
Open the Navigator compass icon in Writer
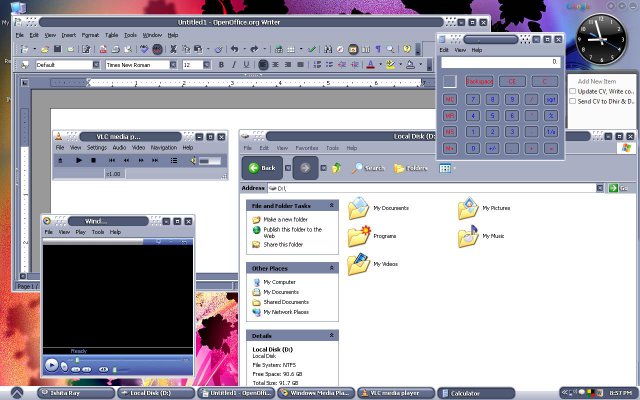click(x=340, y=49)
